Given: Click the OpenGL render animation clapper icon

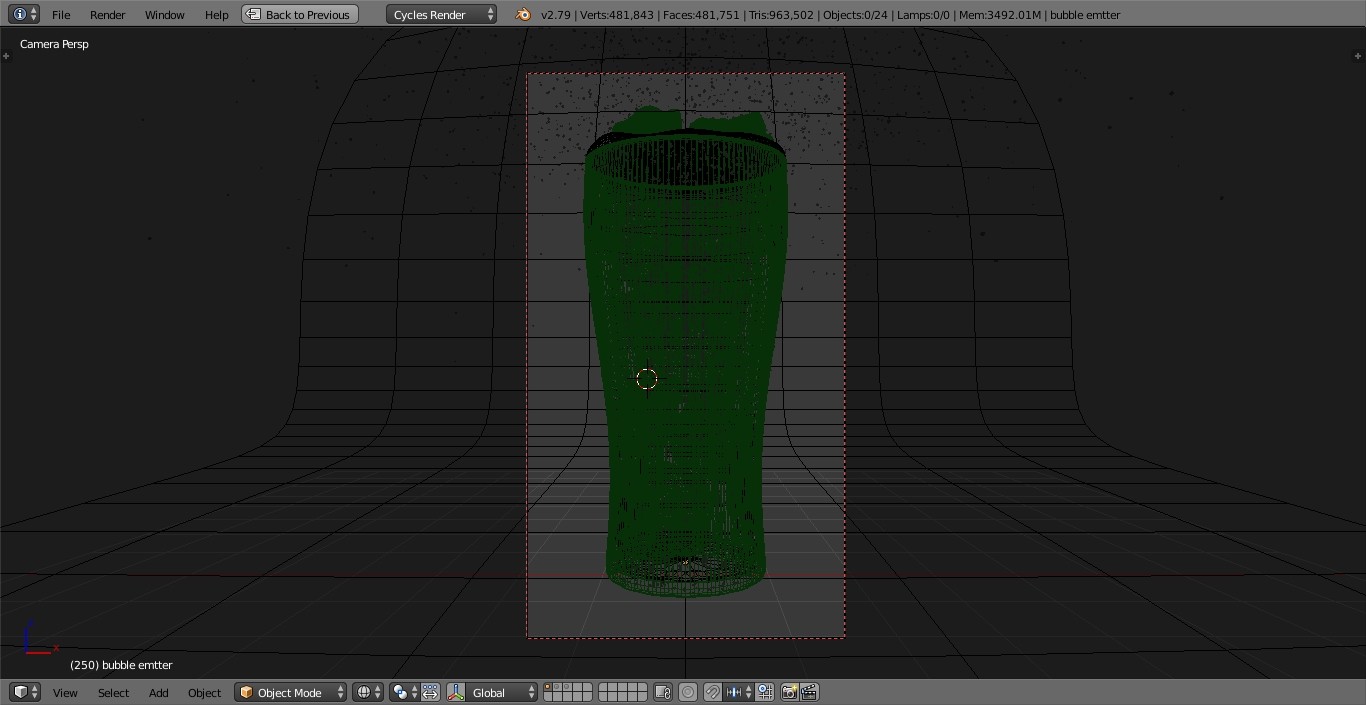Looking at the screenshot, I should click(x=809, y=692).
